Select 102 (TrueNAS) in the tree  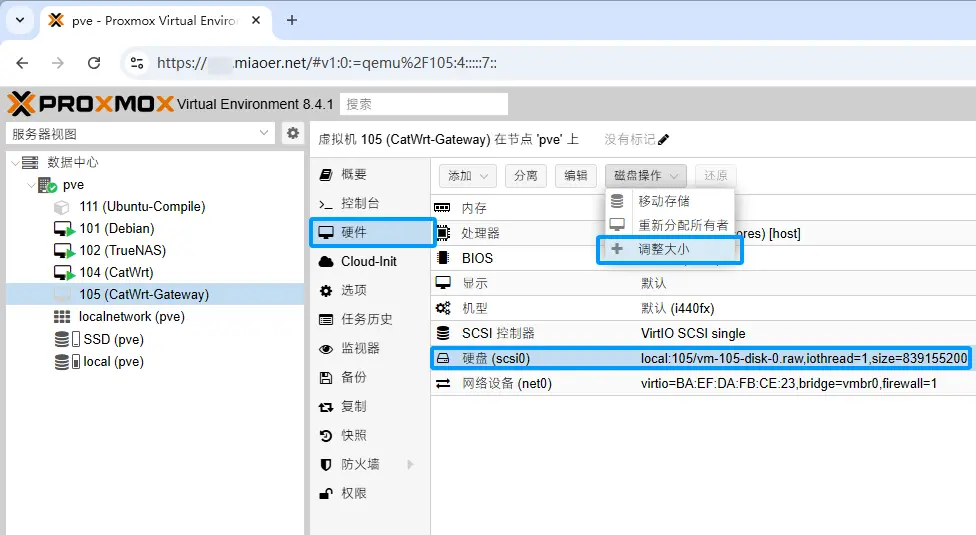[x=155, y=251]
